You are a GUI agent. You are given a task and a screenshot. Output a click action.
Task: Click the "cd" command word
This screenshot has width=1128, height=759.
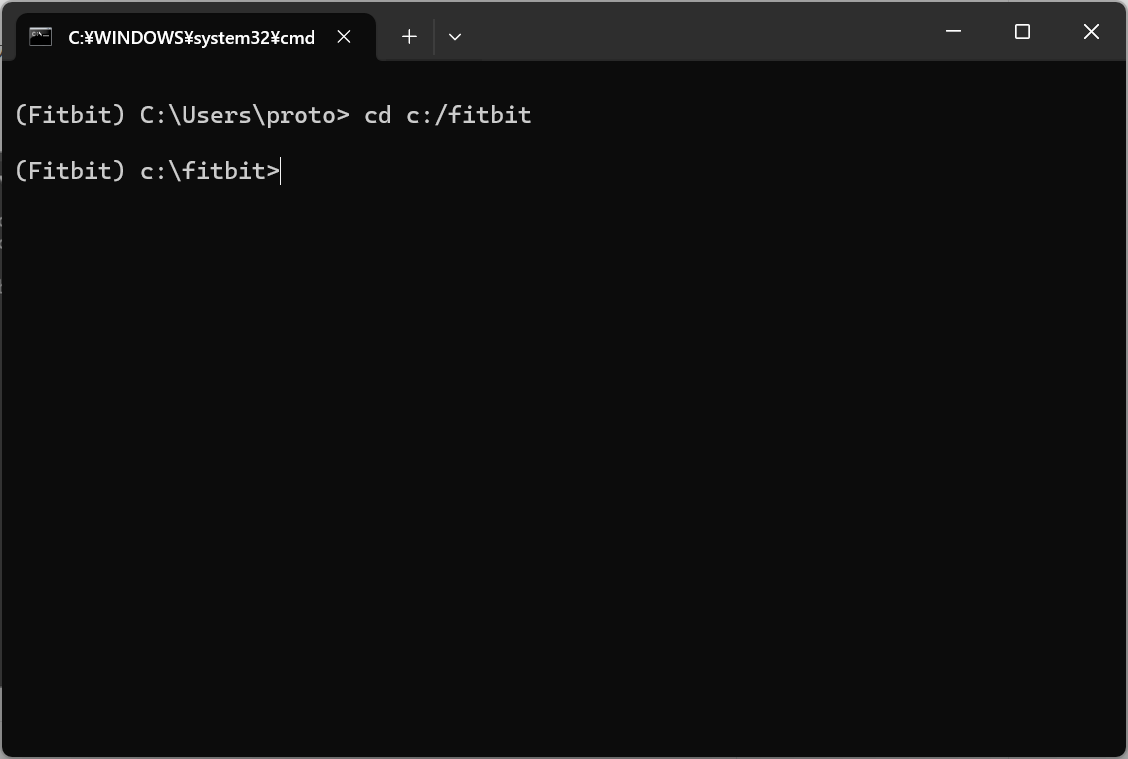pyautogui.click(x=377, y=115)
